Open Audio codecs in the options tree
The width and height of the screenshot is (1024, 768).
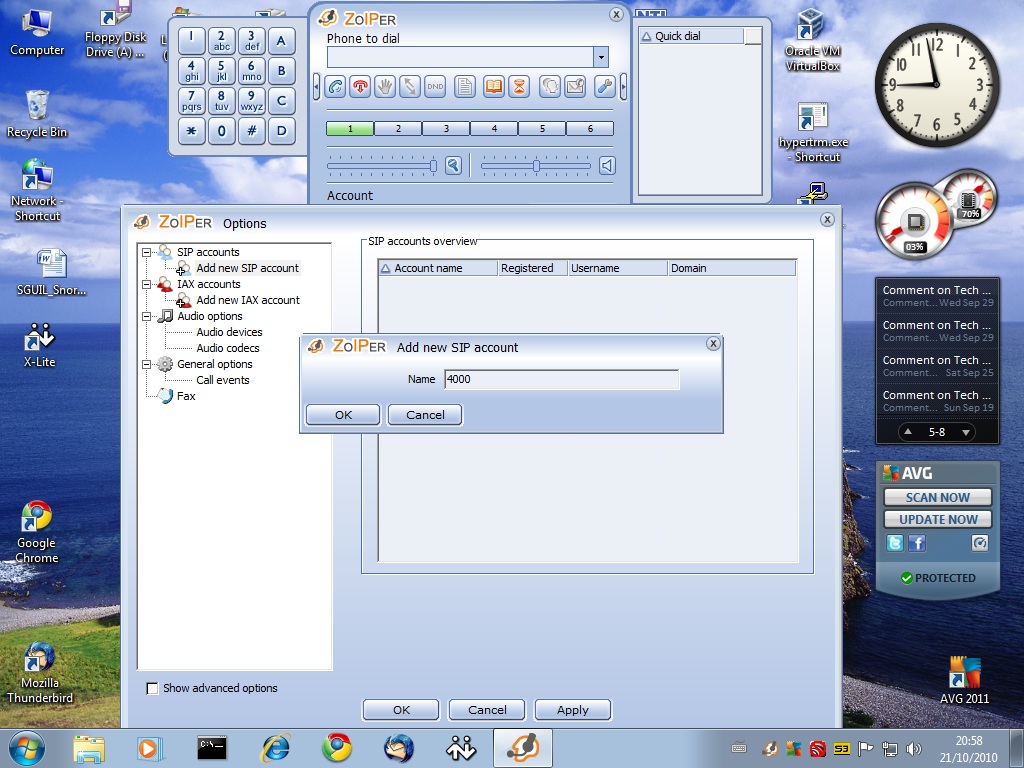(228, 348)
